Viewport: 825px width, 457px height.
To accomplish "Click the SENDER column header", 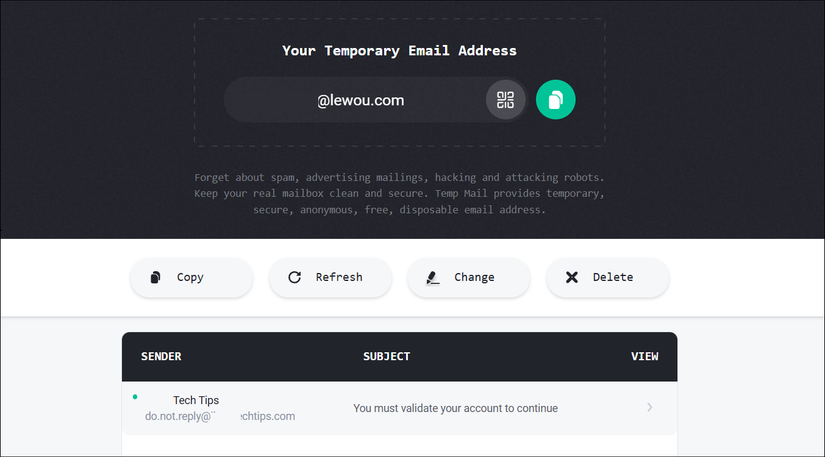I will 161,356.
